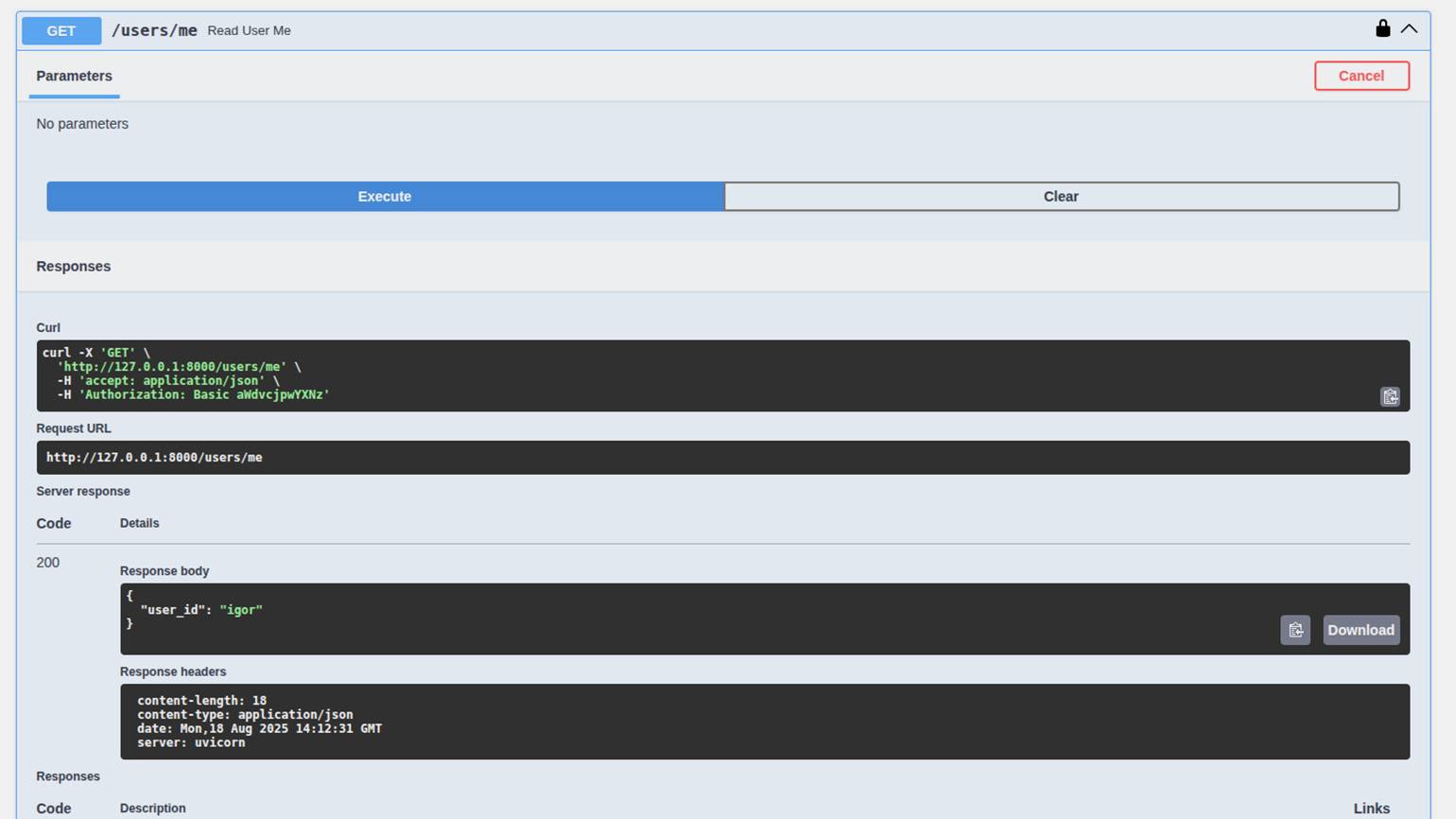Select the Parameters tab
This screenshot has width=1456, height=819.
click(x=74, y=76)
